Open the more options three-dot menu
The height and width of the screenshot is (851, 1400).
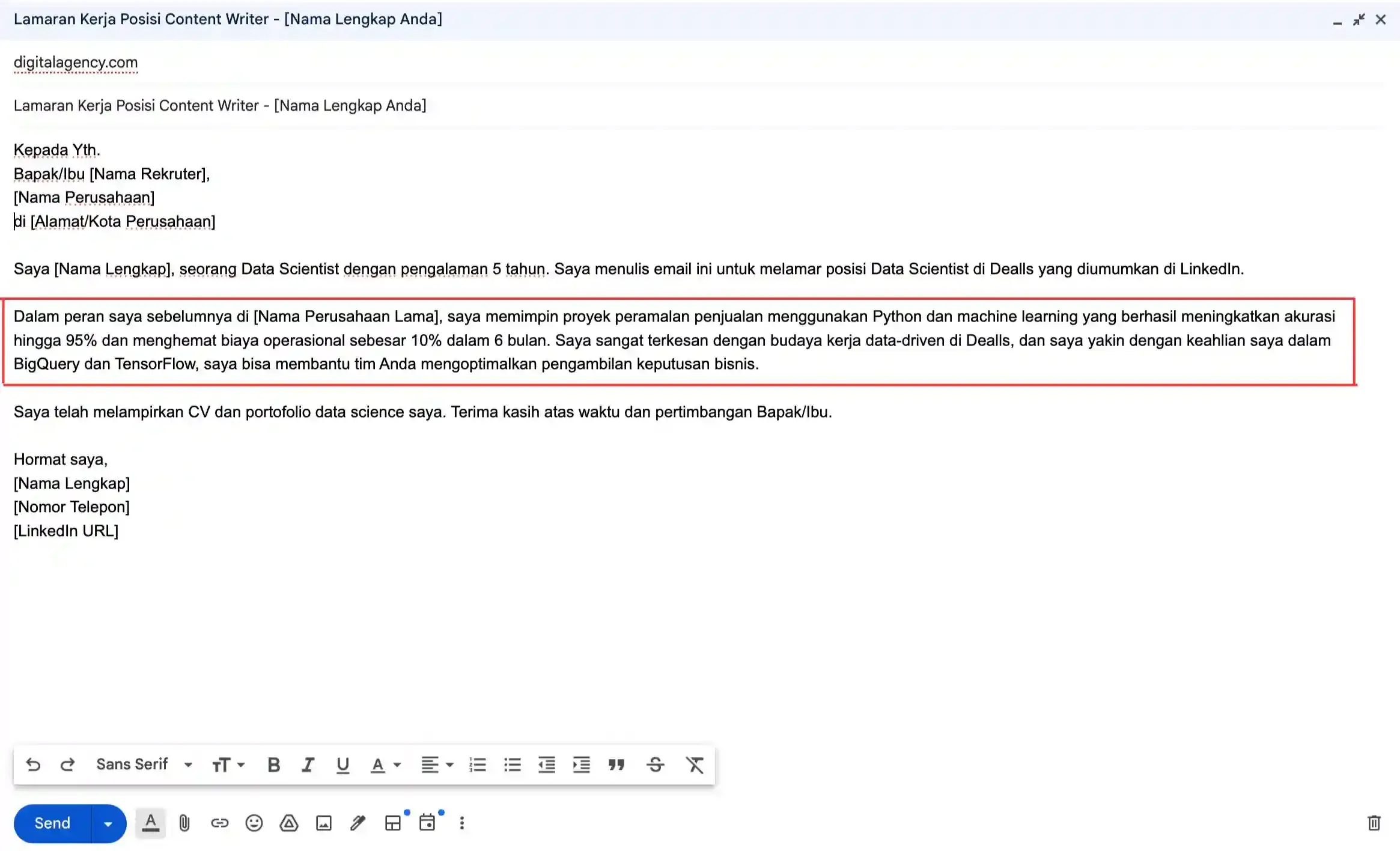coord(461,823)
